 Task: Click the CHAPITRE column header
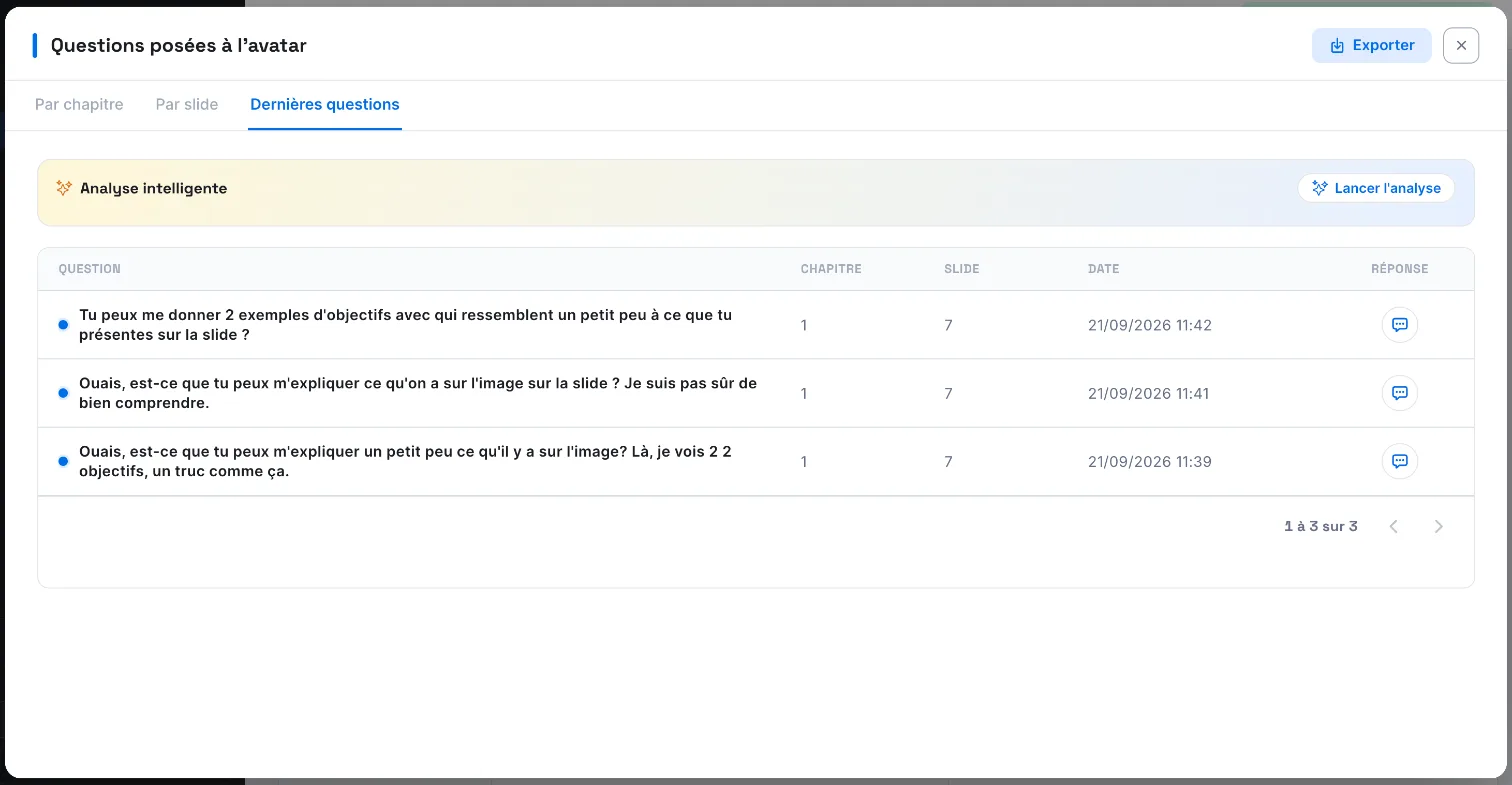click(x=831, y=269)
